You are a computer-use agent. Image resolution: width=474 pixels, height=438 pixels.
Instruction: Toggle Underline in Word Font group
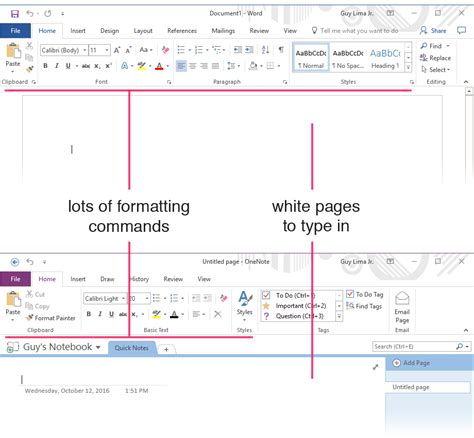coord(68,66)
